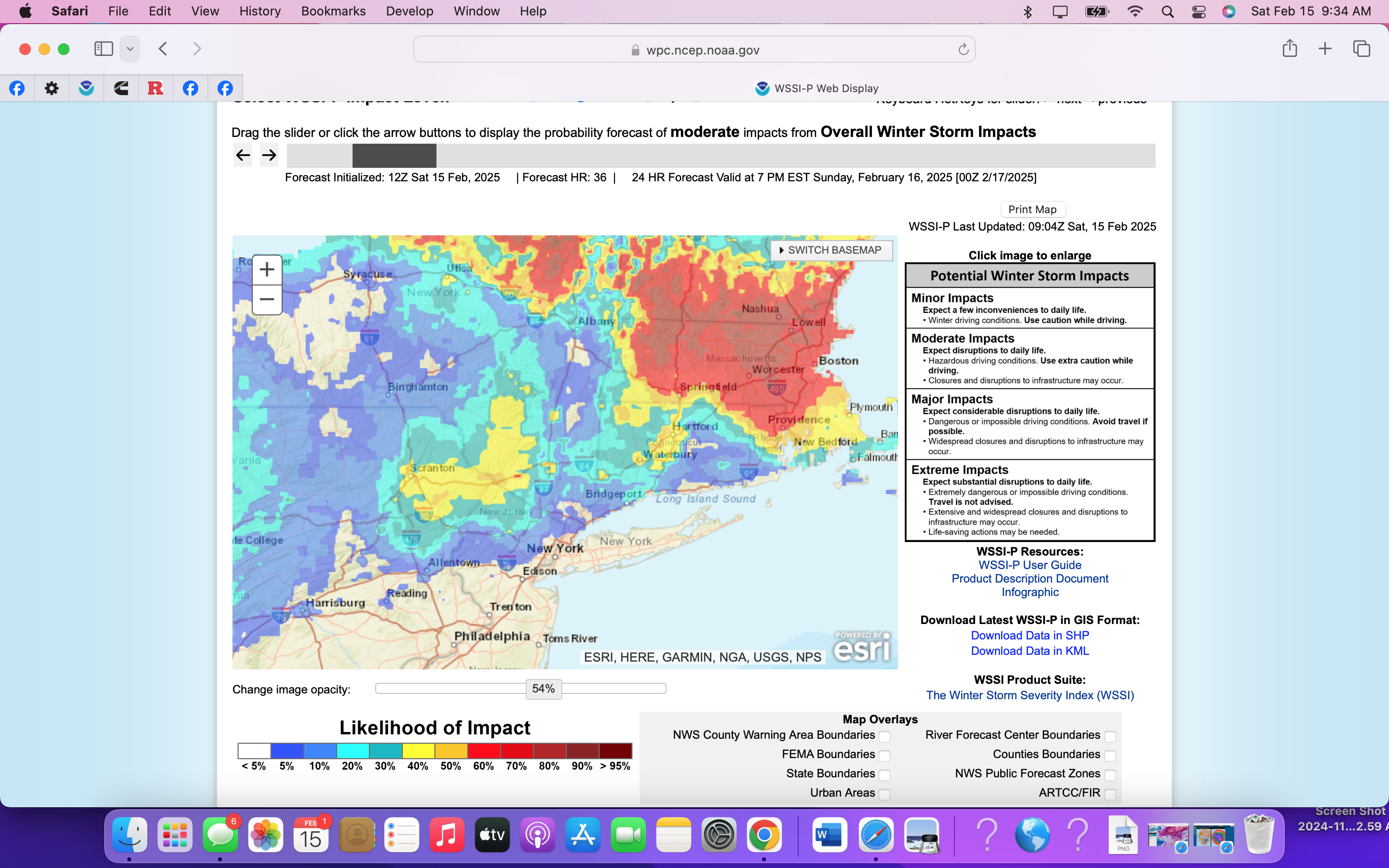Open the black C-logo favorite

click(121, 88)
